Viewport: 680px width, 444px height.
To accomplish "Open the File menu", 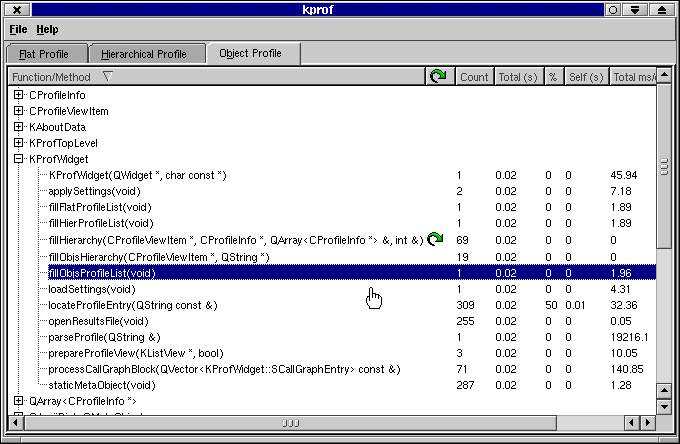I will tap(18, 30).
